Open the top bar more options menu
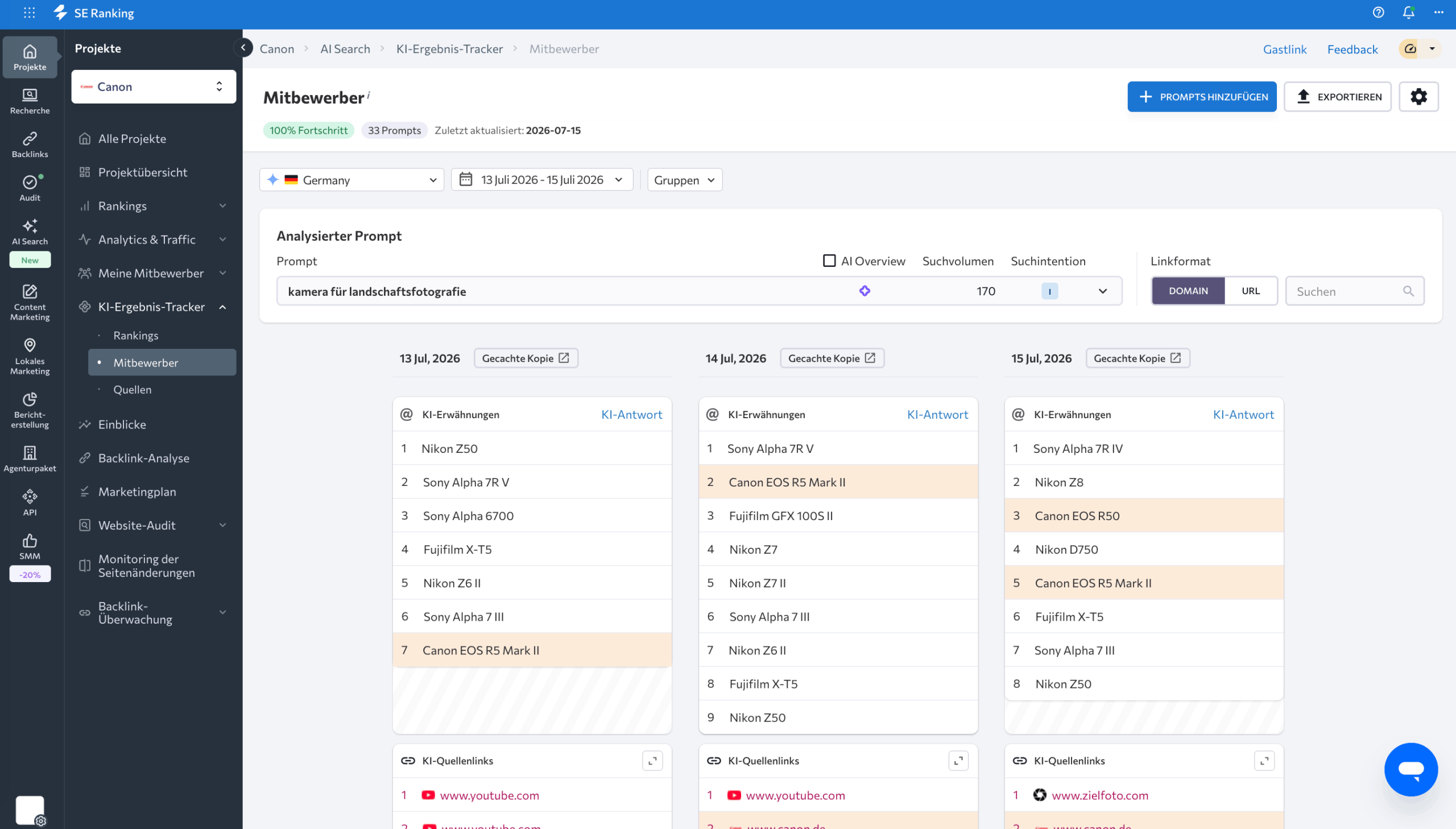The width and height of the screenshot is (1456, 829). [x=1439, y=13]
